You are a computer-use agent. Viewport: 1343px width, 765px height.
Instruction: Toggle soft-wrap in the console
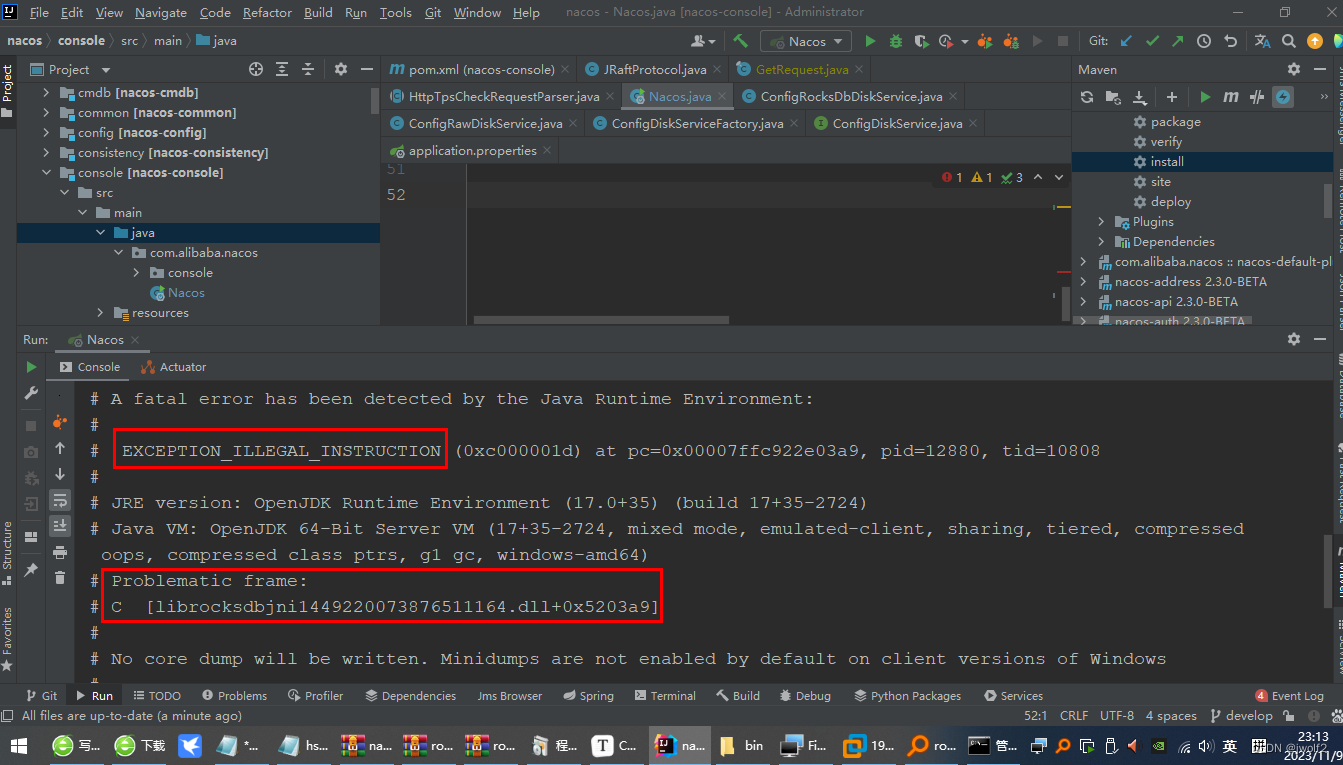(60, 500)
